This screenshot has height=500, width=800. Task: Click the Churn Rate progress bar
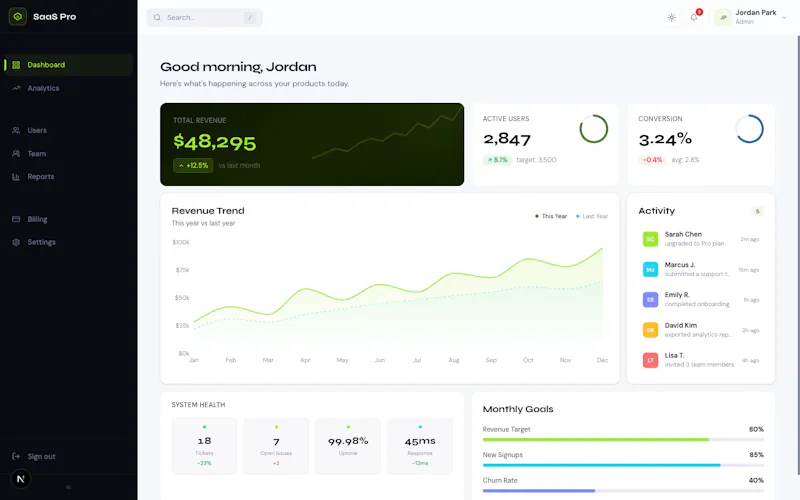point(623,491)
